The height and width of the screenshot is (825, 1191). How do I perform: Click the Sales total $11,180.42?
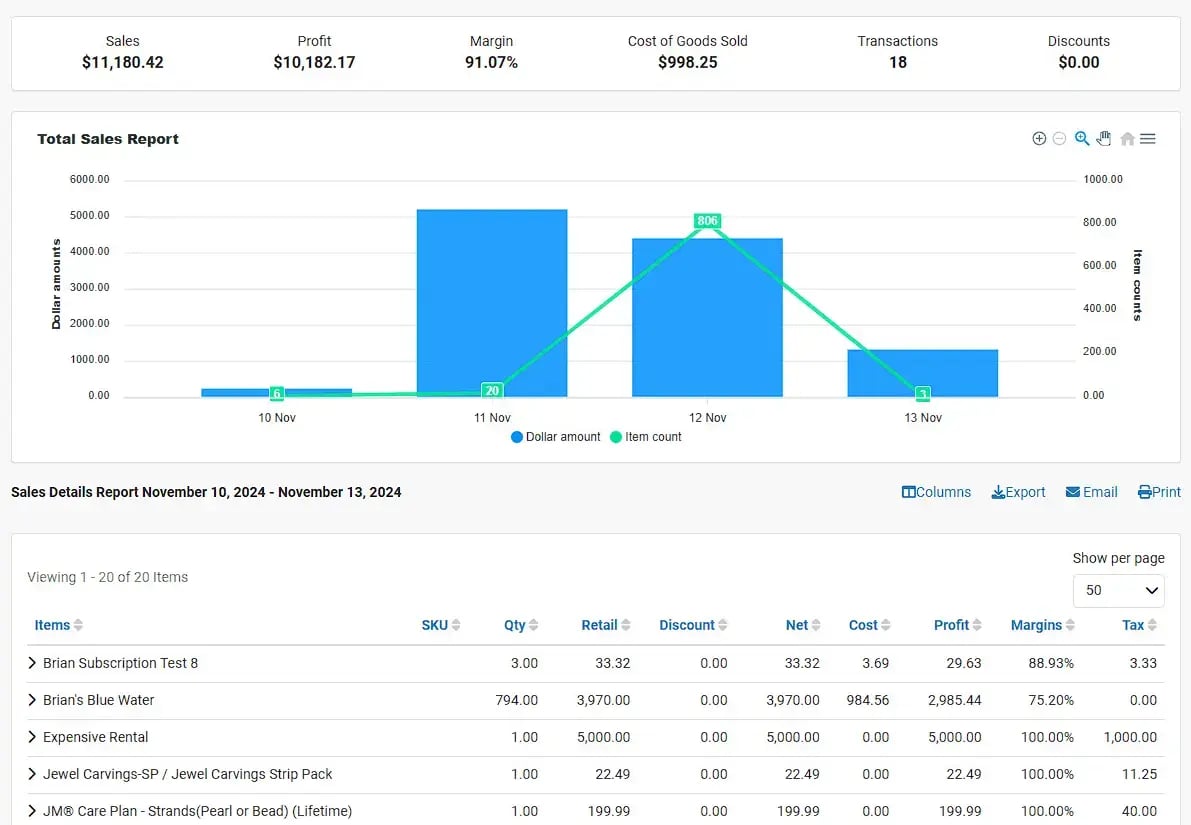(123, 62)
